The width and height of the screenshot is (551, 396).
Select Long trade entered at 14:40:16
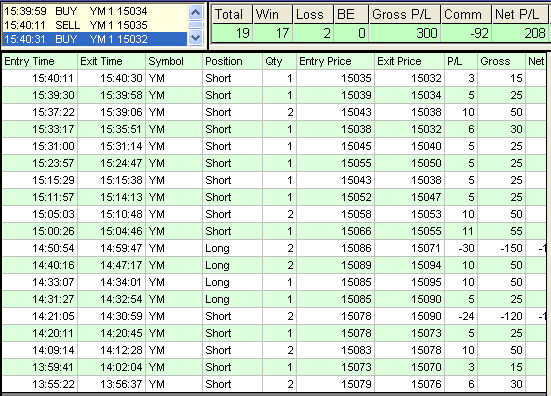point(274,265)
